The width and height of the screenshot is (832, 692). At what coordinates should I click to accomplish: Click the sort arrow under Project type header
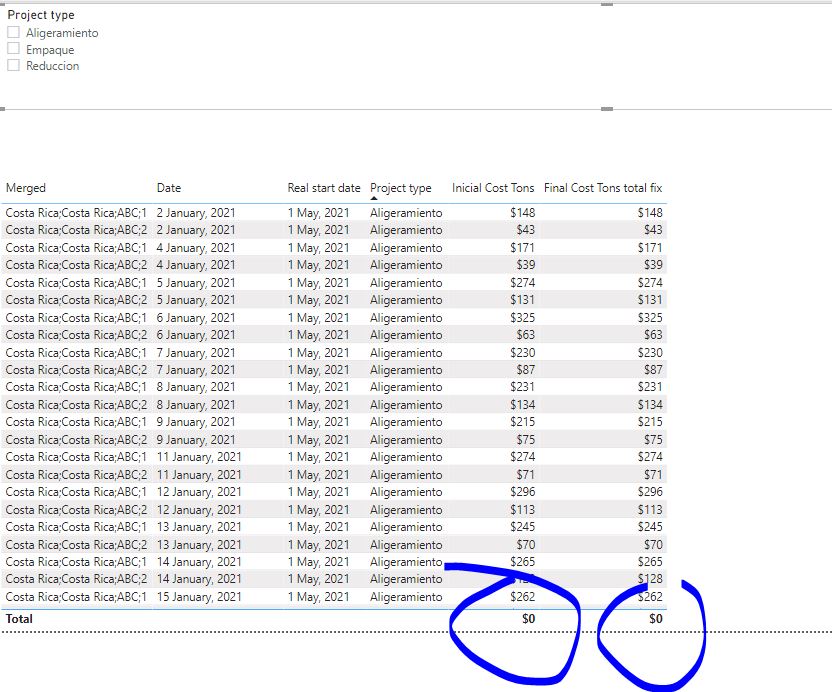(x=374, y=198)
